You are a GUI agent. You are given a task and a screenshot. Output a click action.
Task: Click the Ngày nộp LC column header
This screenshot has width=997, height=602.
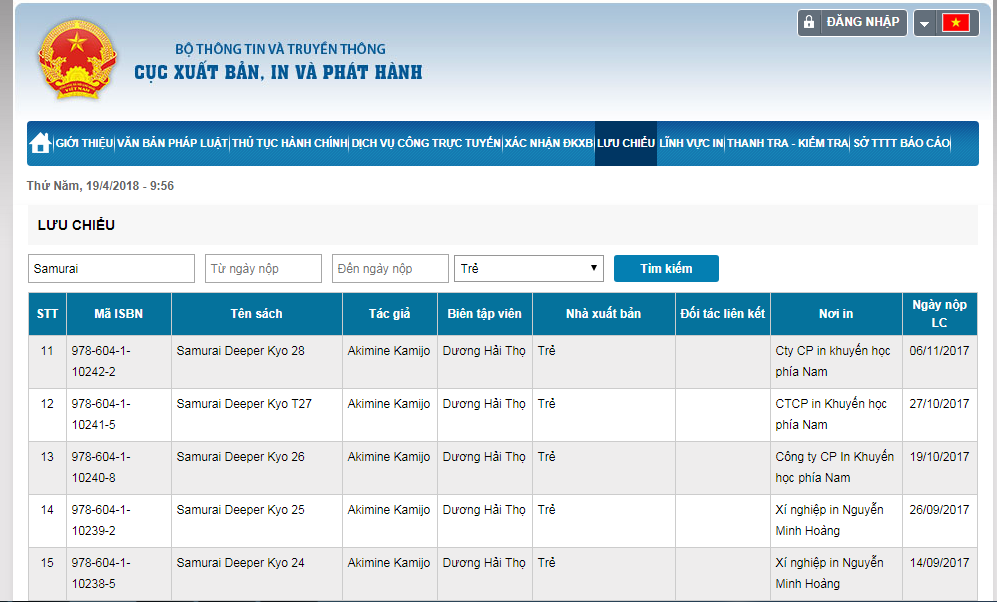(x=939, y=313)
